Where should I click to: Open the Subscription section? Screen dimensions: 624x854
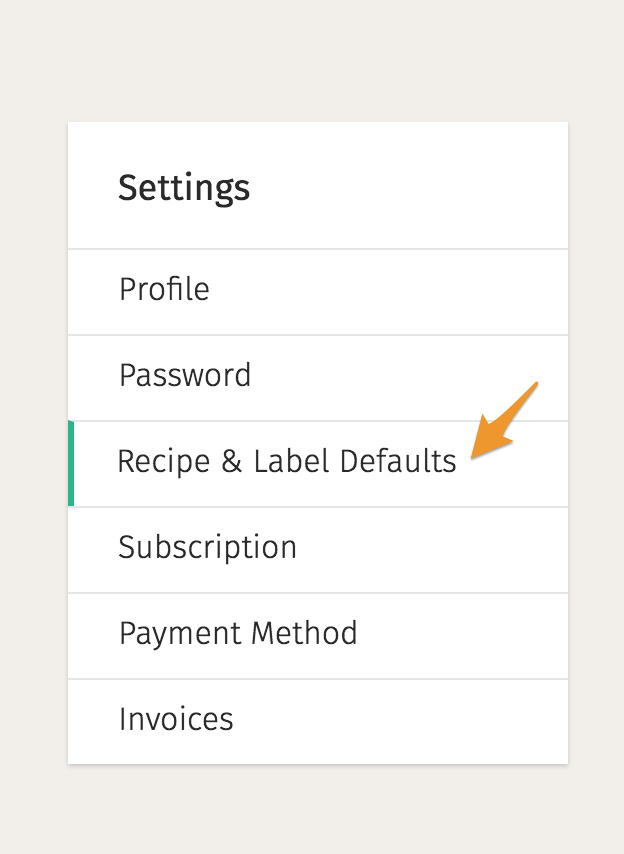point(318,550)
